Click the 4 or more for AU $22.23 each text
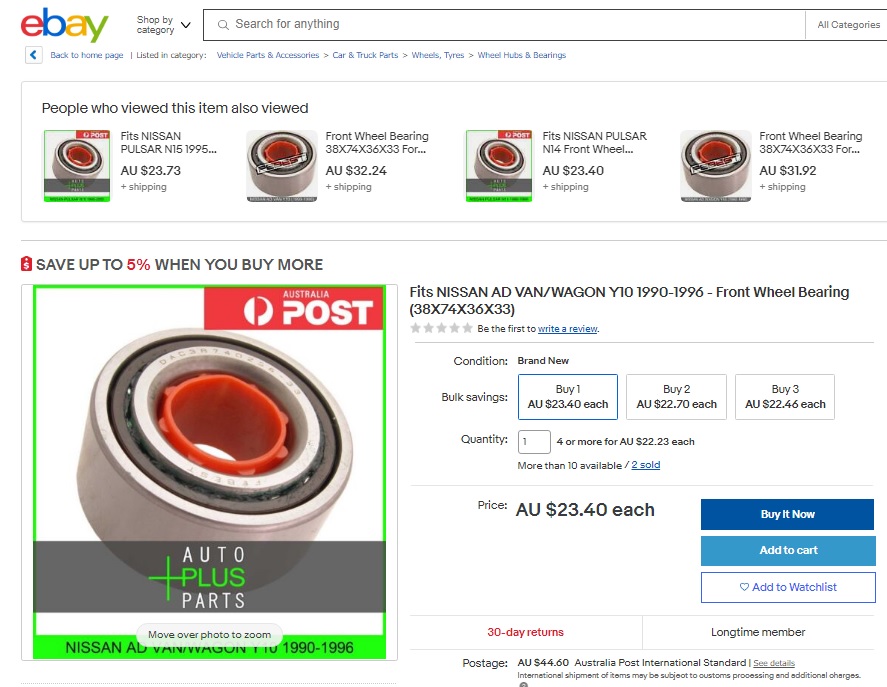Image resolution: width=887 pixels, height=687 pixels. [x=626, y=441]
